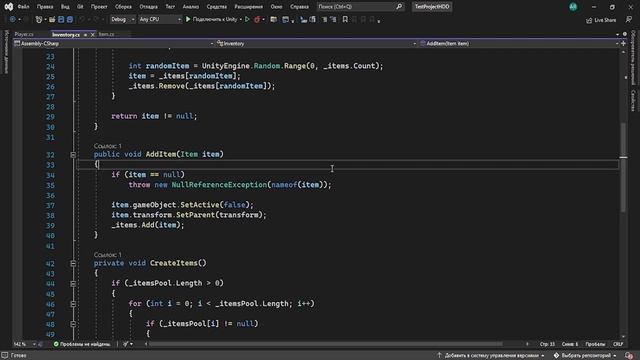Open the Анализ menu
The image size is (640, 360).
coord(191,7)
